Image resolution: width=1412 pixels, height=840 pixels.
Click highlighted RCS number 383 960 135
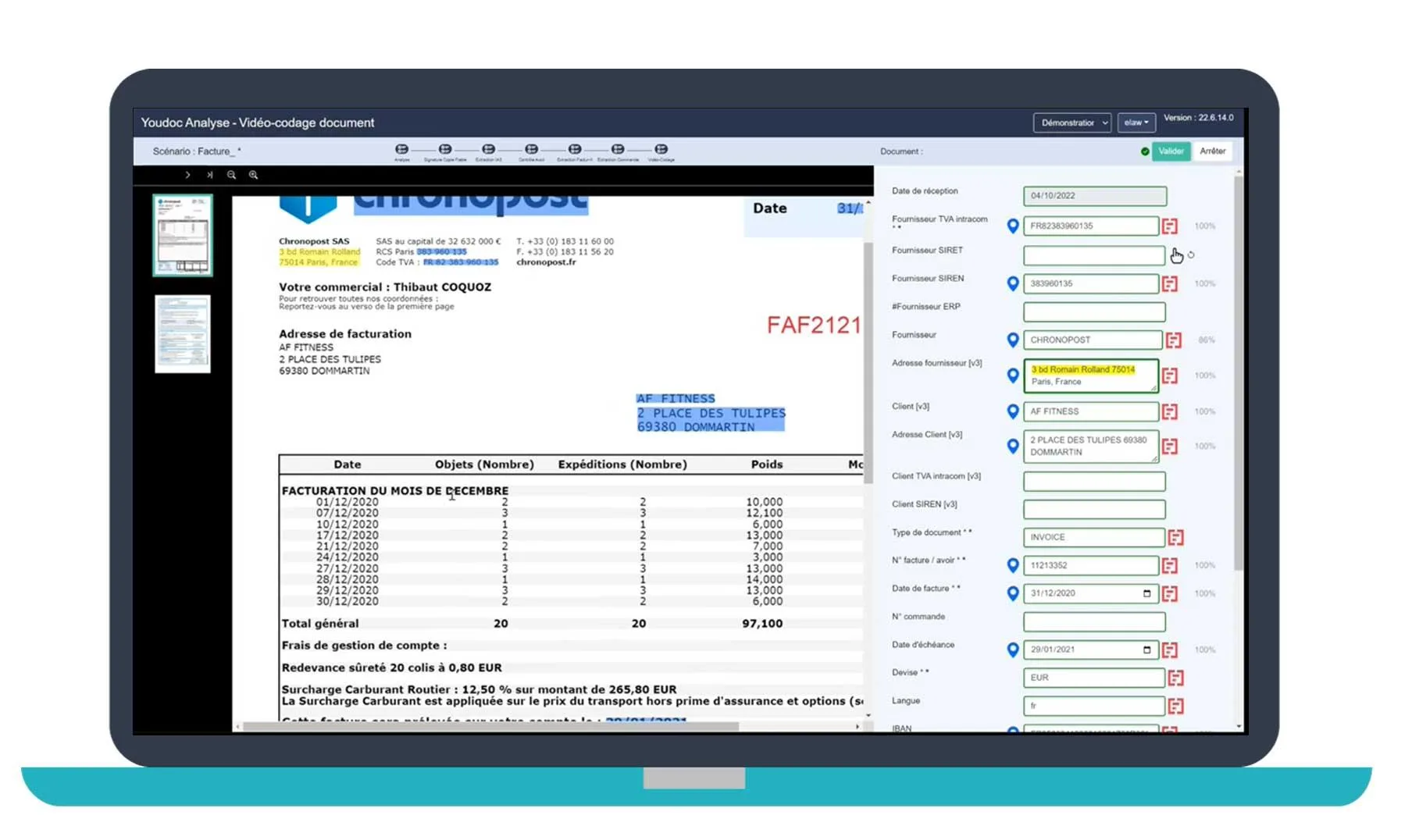(x=441, y=251)
